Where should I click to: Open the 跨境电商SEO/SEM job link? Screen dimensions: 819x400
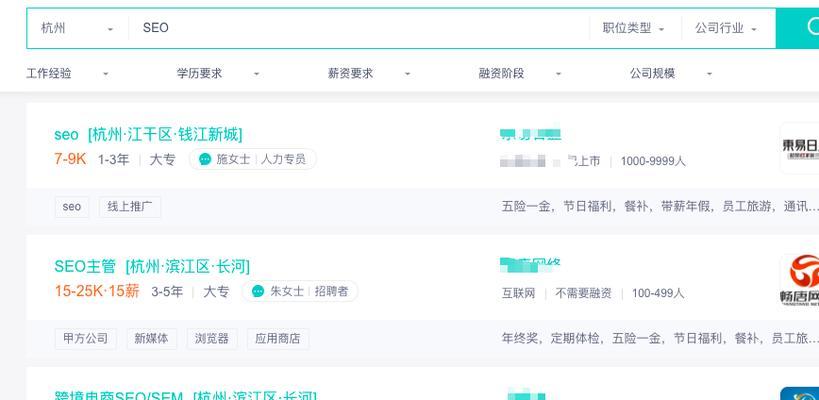(x=185, y=395)
